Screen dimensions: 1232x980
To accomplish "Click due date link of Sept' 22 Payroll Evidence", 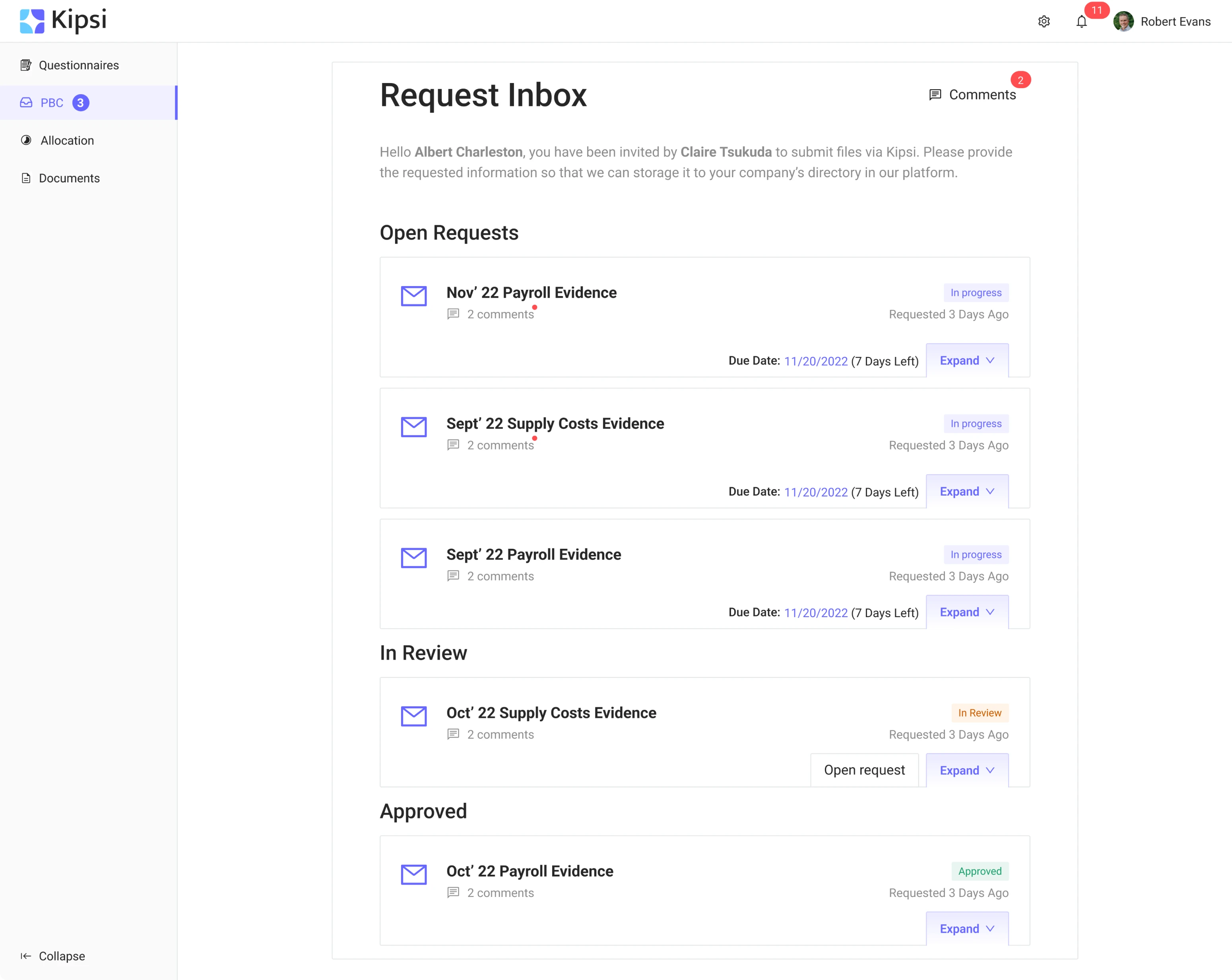I will (815, 613).
